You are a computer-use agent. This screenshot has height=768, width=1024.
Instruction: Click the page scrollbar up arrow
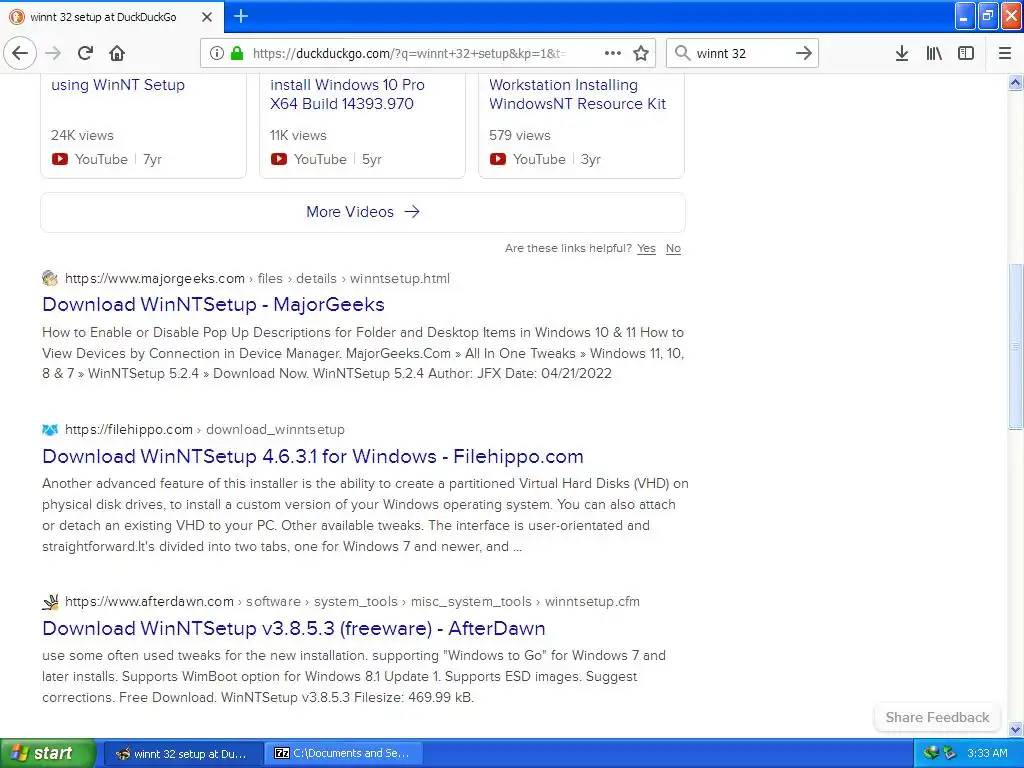pyautogui.click(x=1015, y=82)
